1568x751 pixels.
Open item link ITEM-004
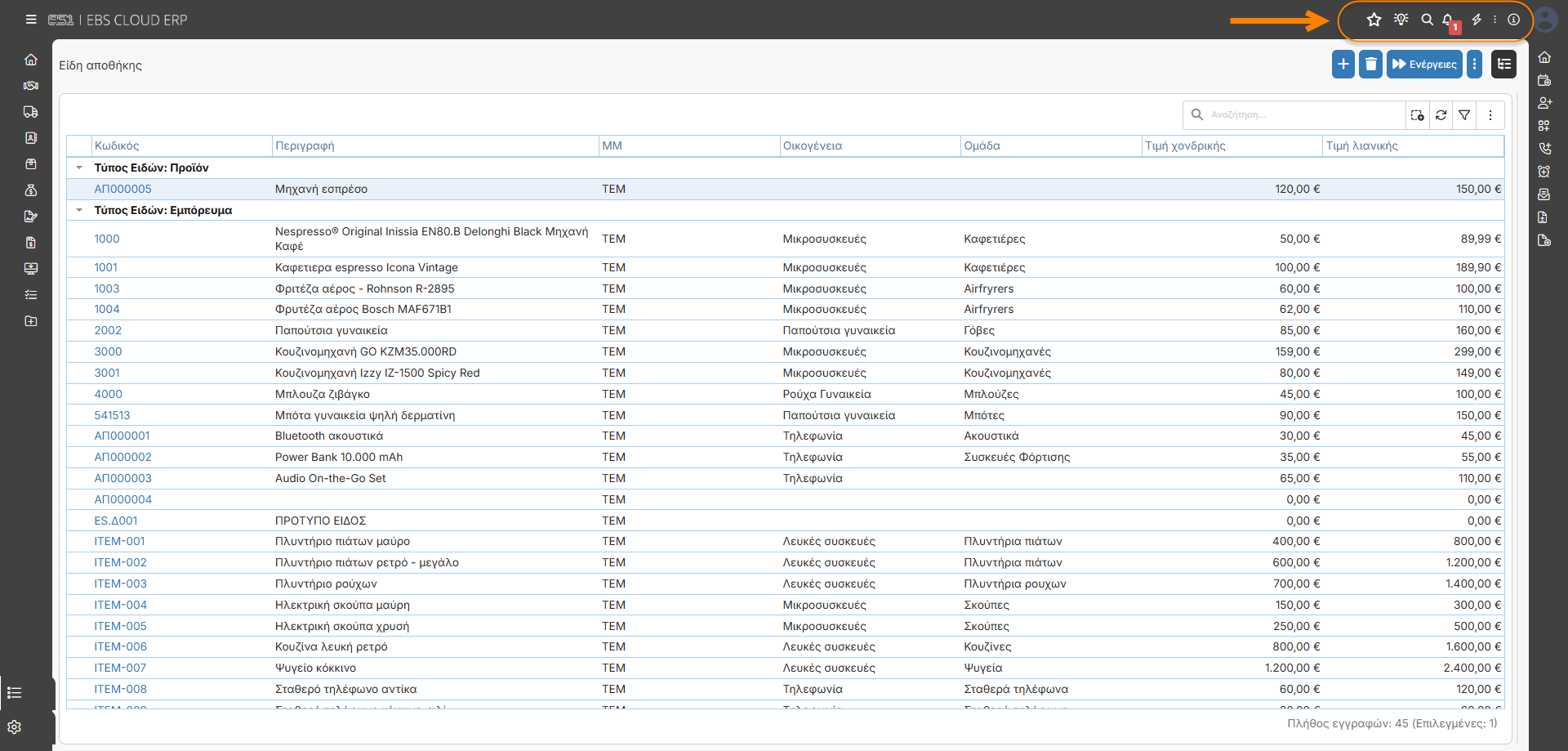click(121, 605)
